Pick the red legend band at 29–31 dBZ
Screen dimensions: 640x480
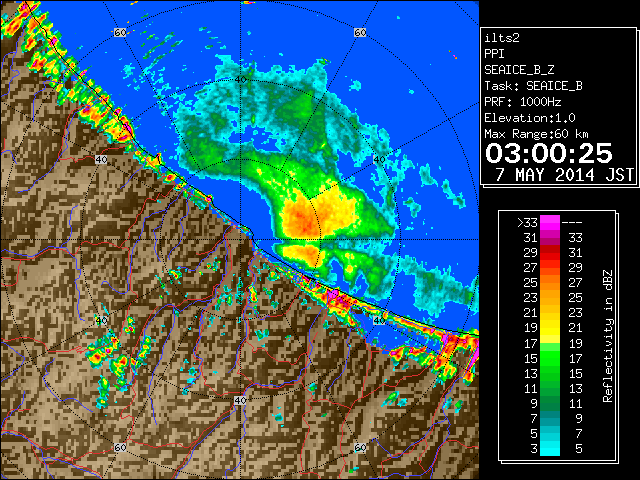point(550,253)
